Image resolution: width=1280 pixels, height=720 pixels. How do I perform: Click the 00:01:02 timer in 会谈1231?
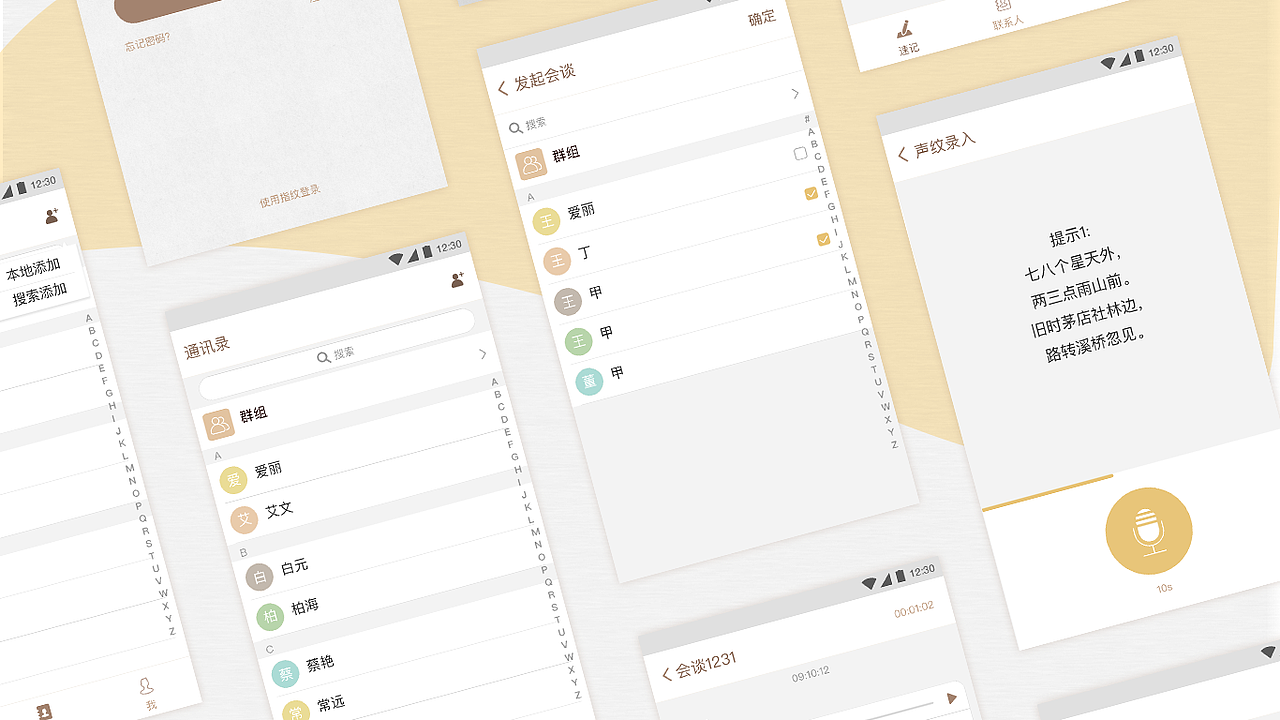[x=914, y=608]
